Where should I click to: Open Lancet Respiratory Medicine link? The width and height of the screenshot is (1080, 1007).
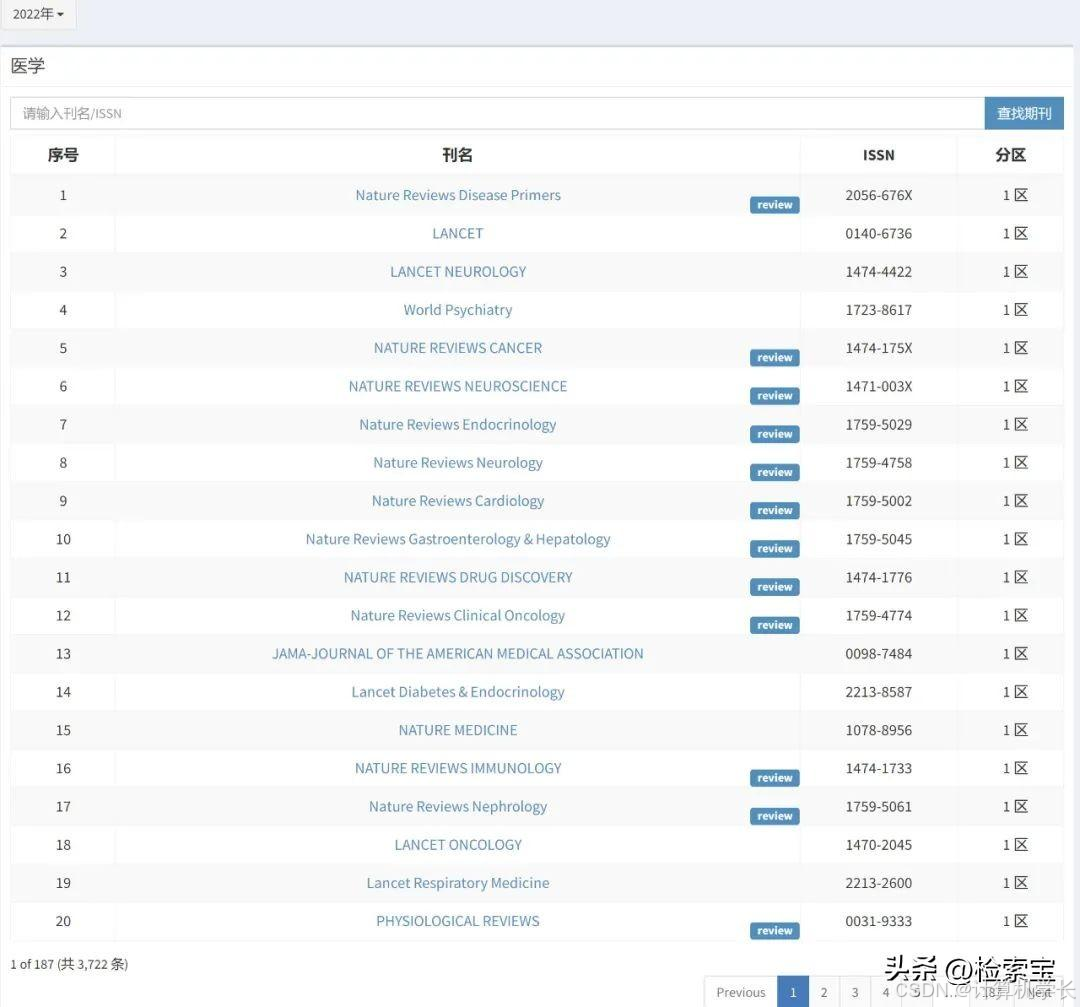[x=458, y=883]
